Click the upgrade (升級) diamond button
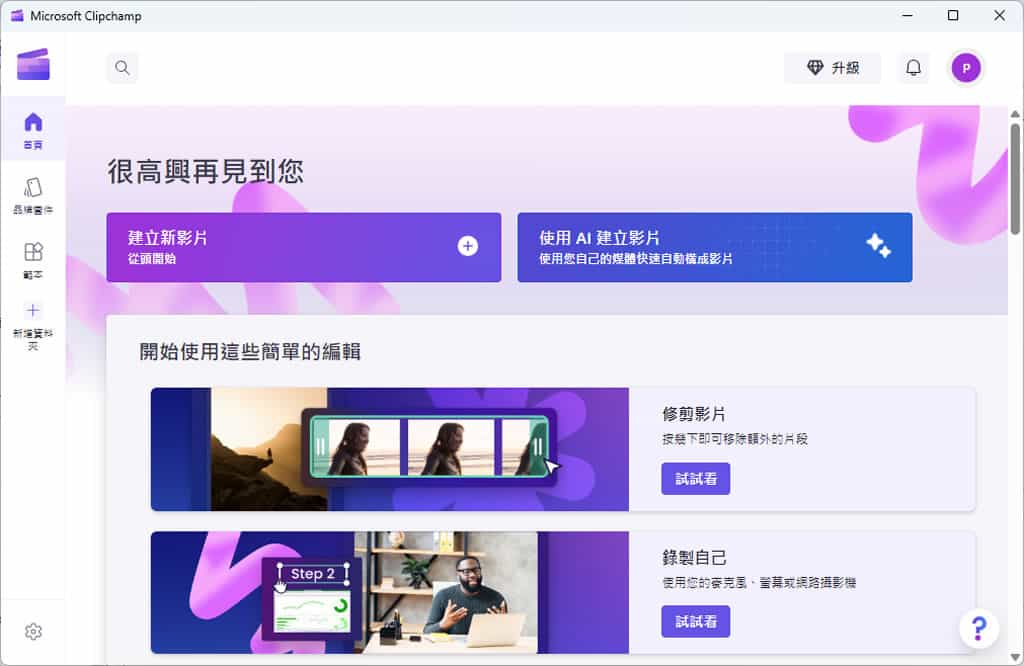The width and height of the screenshot is (1024, 666). point(833,67)
